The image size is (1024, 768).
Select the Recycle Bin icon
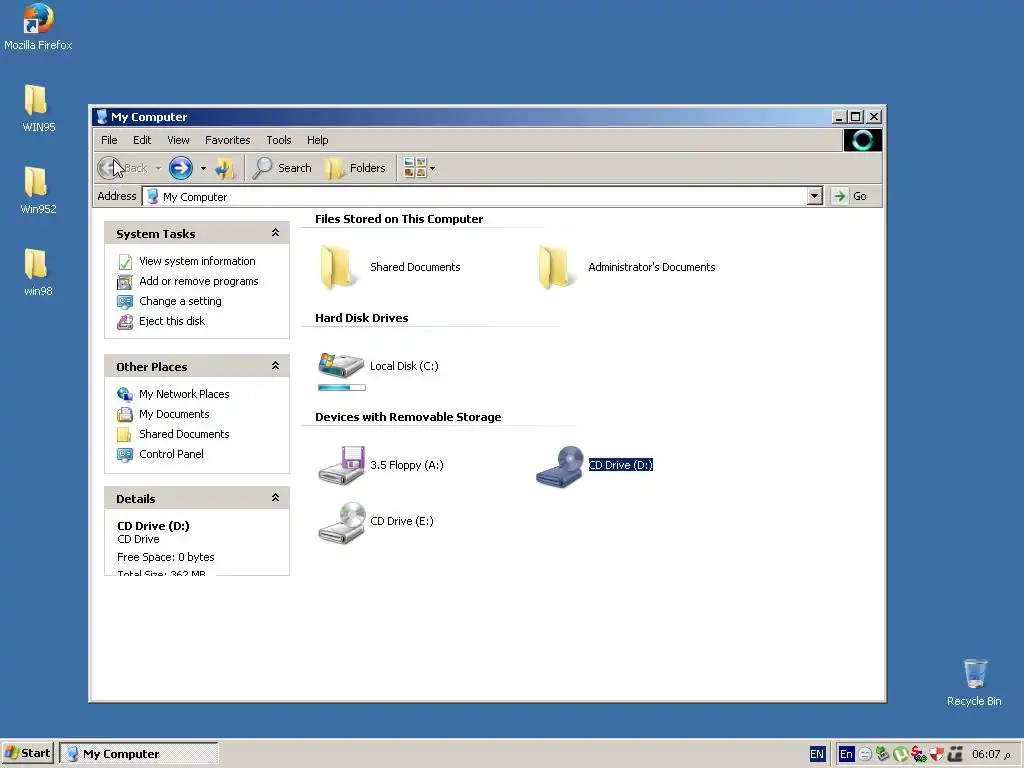[974, 682]
